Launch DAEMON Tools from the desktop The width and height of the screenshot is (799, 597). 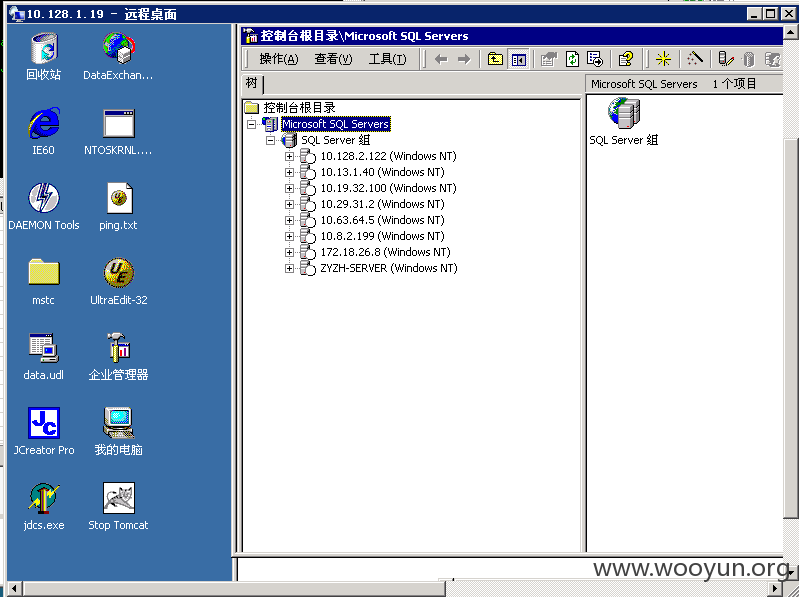tap(44, 198)
